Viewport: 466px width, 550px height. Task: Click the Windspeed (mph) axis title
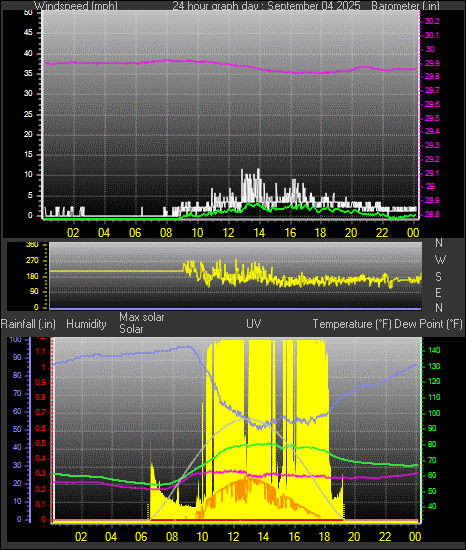(x=75, y=6)
